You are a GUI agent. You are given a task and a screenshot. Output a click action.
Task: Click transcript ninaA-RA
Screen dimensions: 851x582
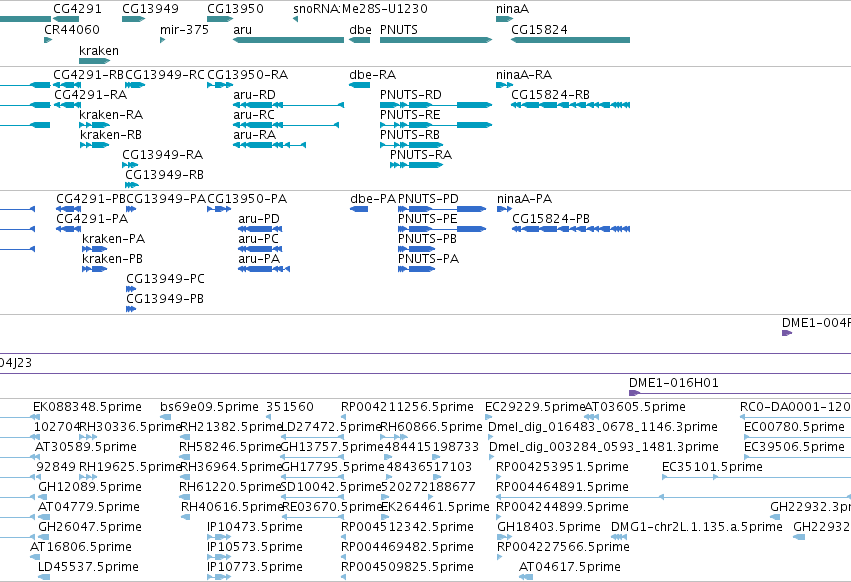[504, 85]
